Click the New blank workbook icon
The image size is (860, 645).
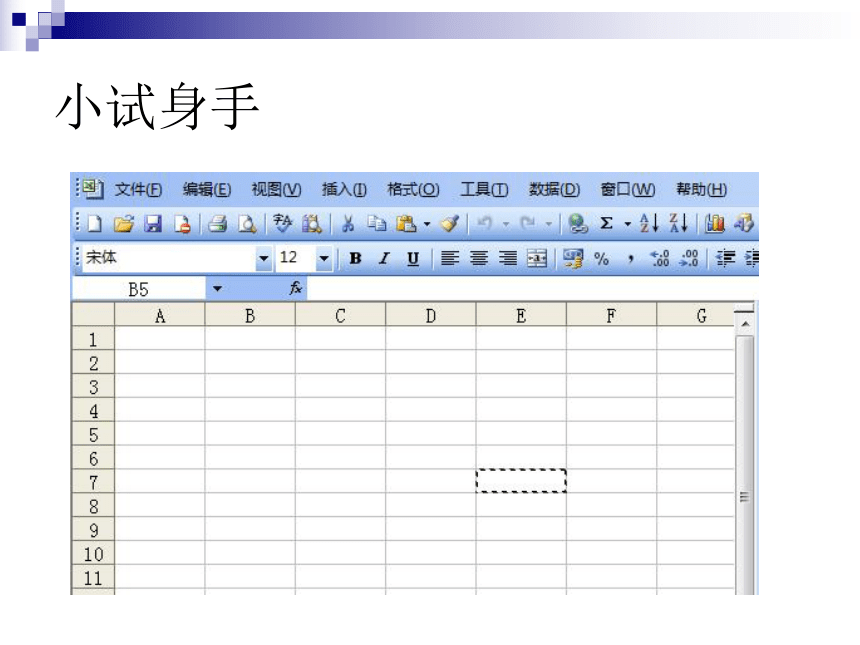tap(95, 224)
